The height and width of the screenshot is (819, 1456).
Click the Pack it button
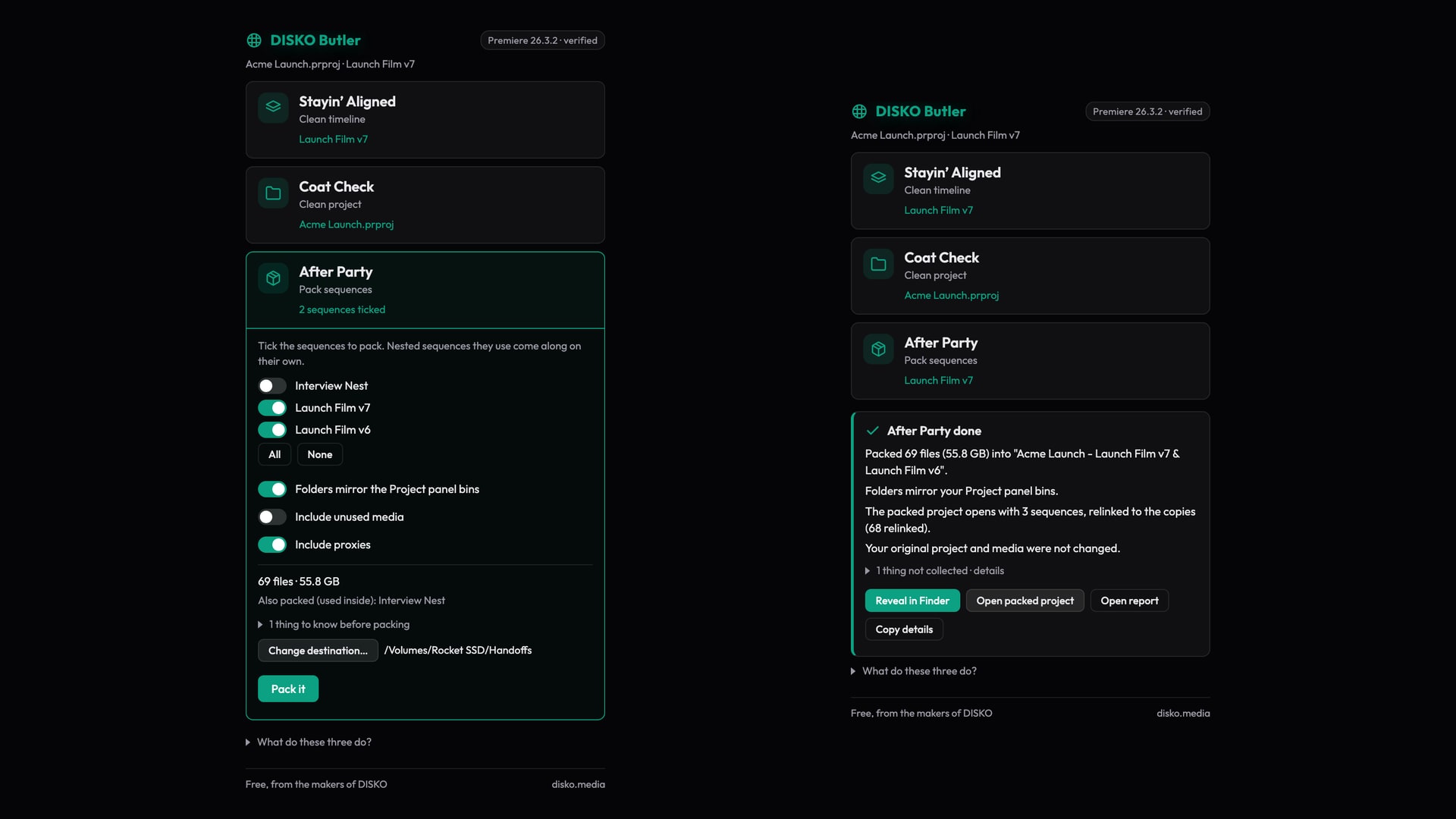[x=288, y=689]
